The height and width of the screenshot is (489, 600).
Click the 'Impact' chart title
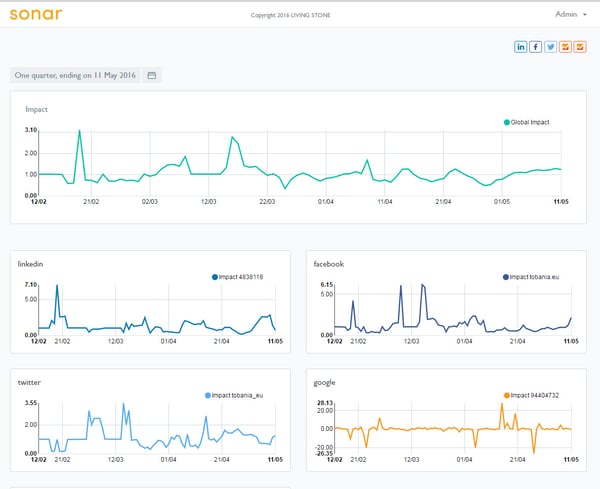click(x=36, y=109)
